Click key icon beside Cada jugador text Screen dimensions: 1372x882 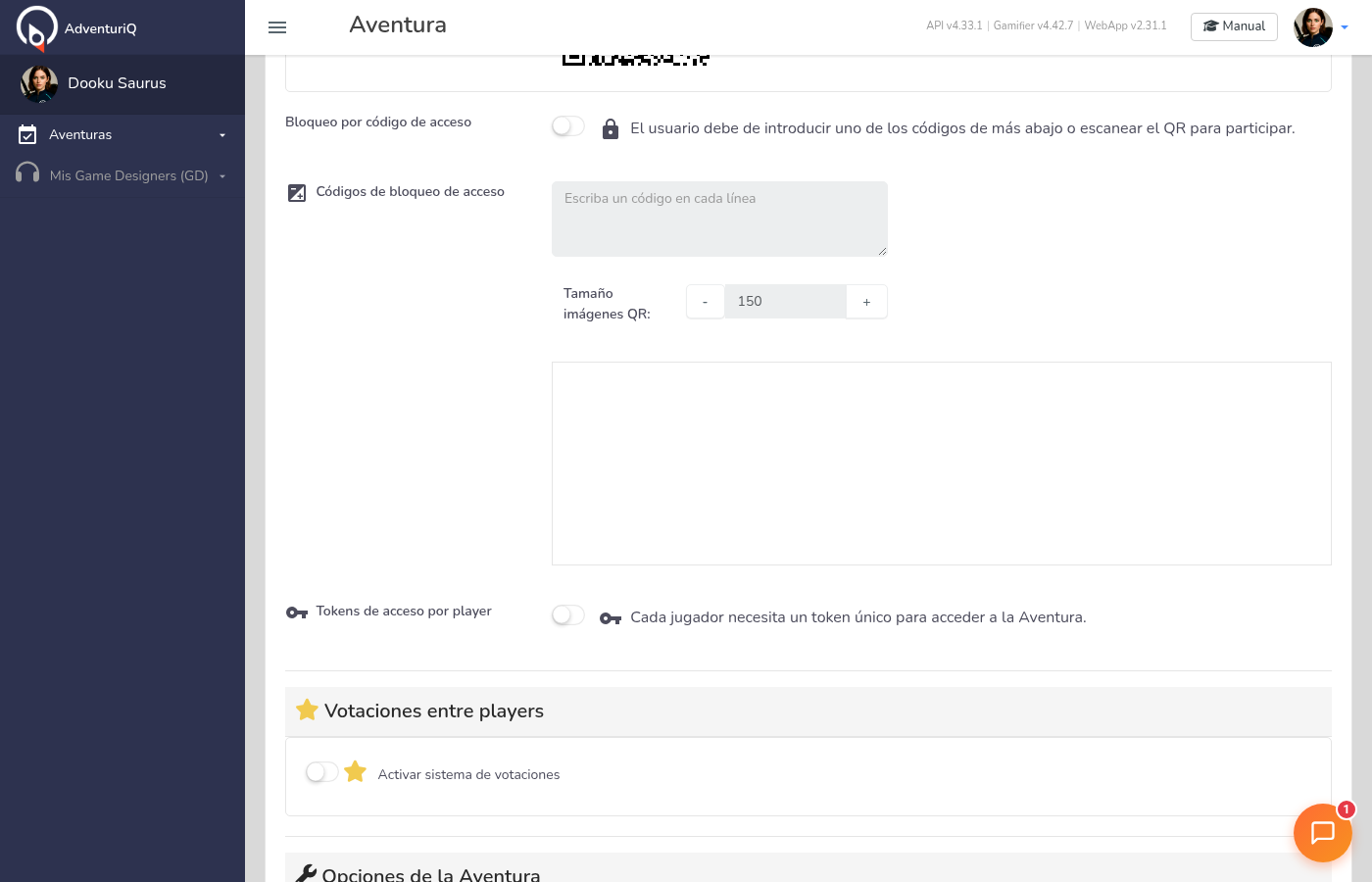[611, 618]
